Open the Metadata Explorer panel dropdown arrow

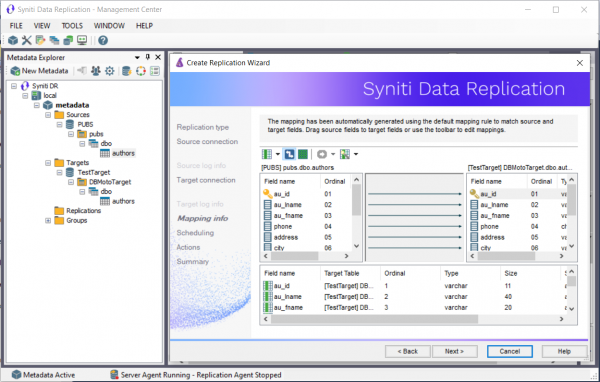coord(137,57)
